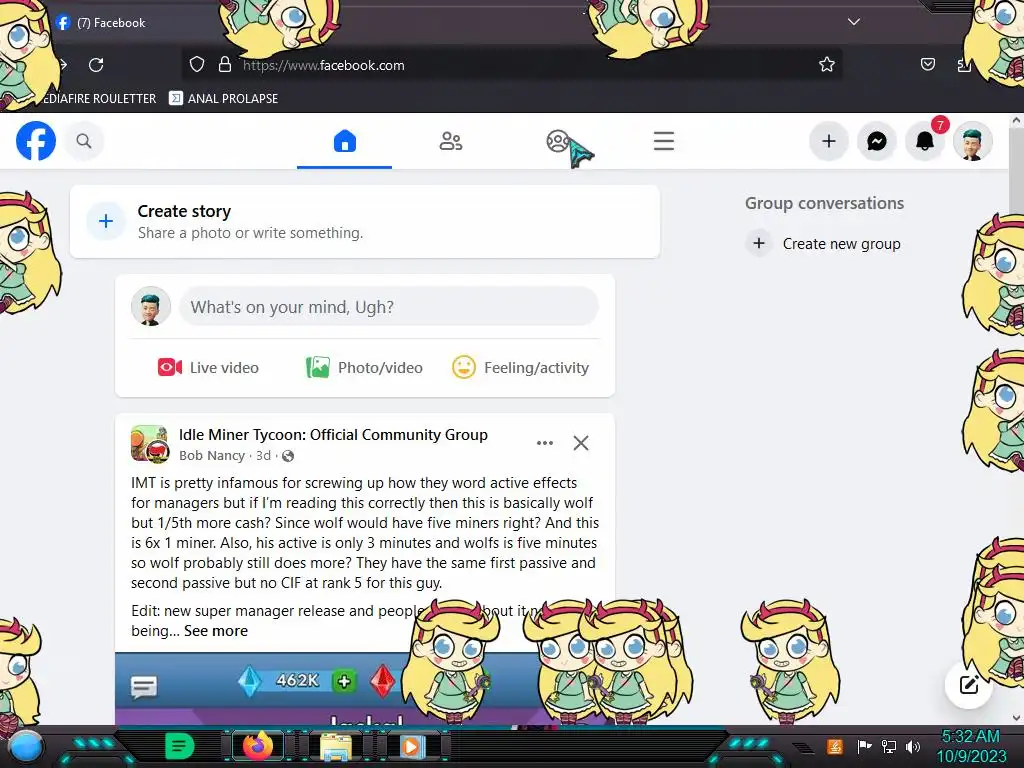
Task: Click the shield tracking protection icon
Action: pos(197,65)
